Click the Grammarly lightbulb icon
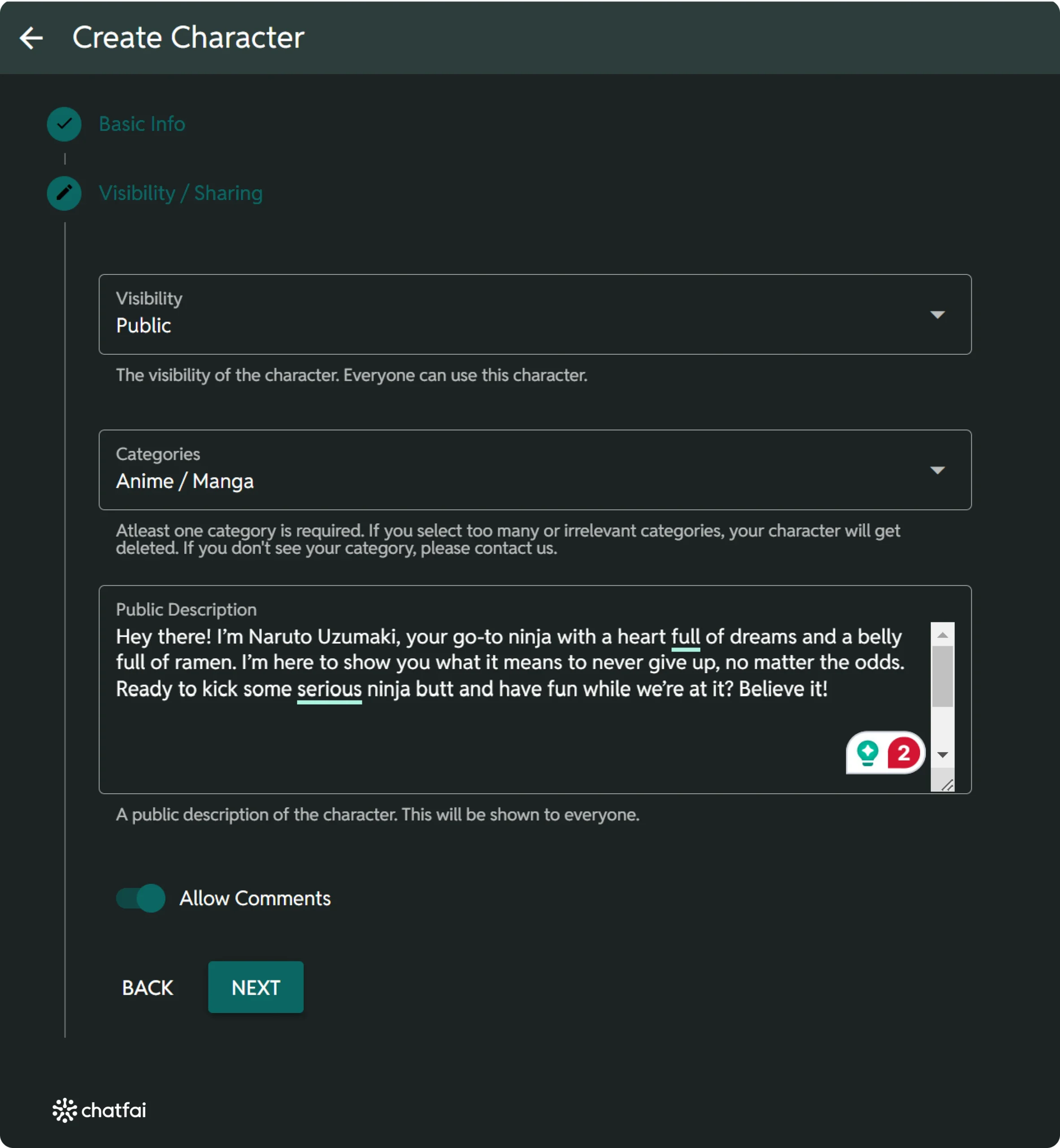The height and width of the screenshot is (1148, 1060). point(867,753)
